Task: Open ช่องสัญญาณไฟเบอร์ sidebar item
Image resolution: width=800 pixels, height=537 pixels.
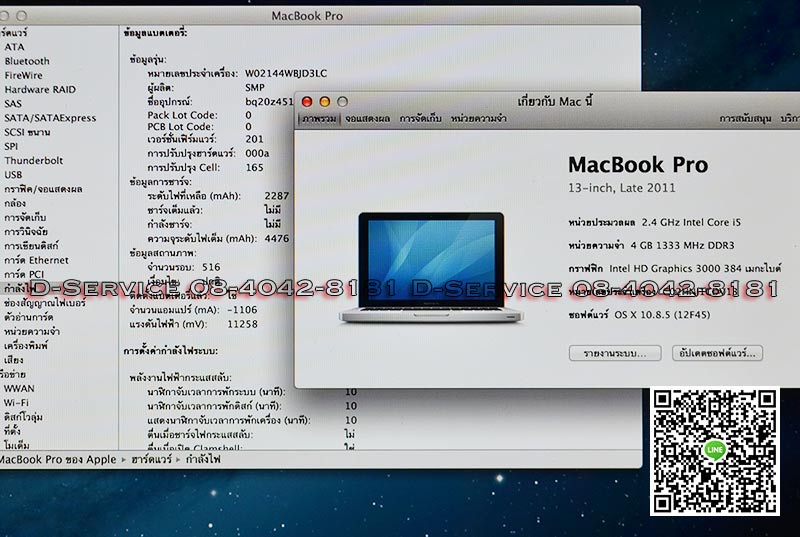Action: point(45,303)
